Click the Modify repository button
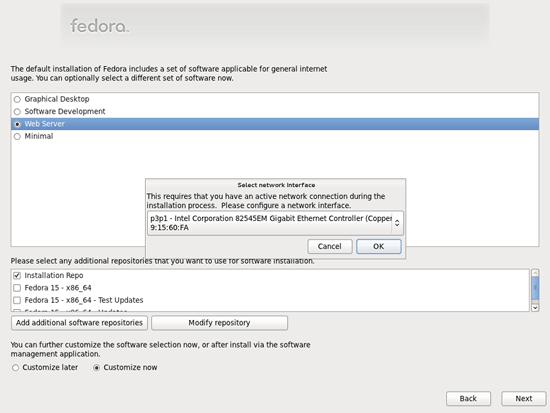The height and width of the screenshot is (413, 550). (x=220, y=323)
